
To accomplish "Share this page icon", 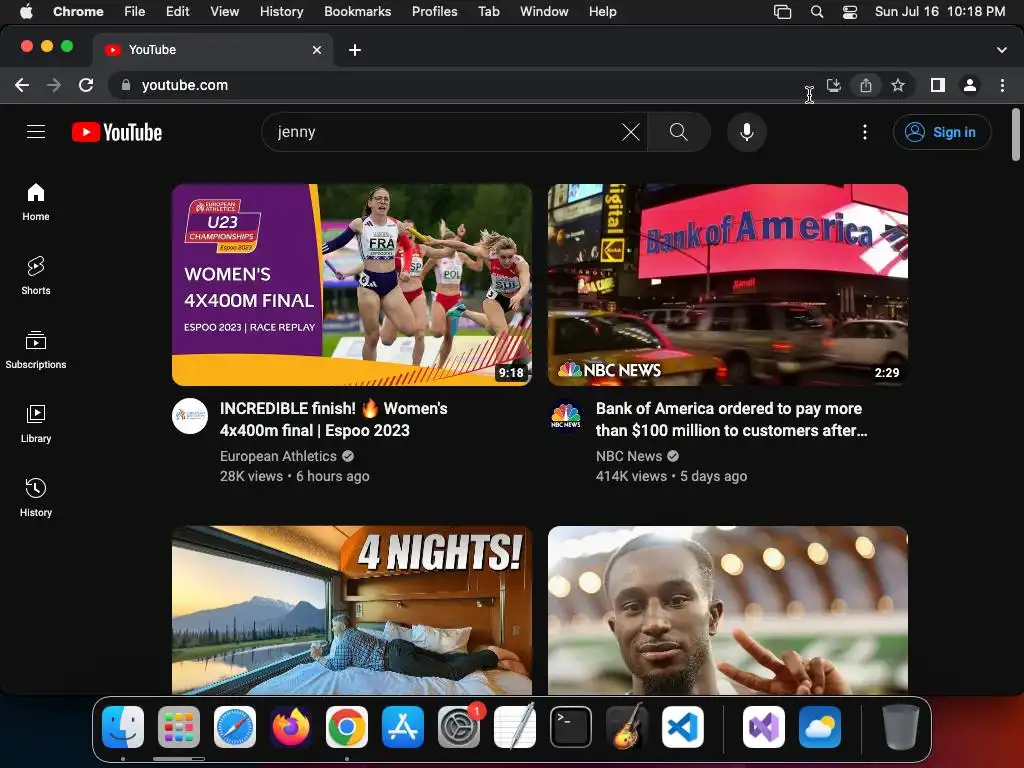I will coord(866,85).
